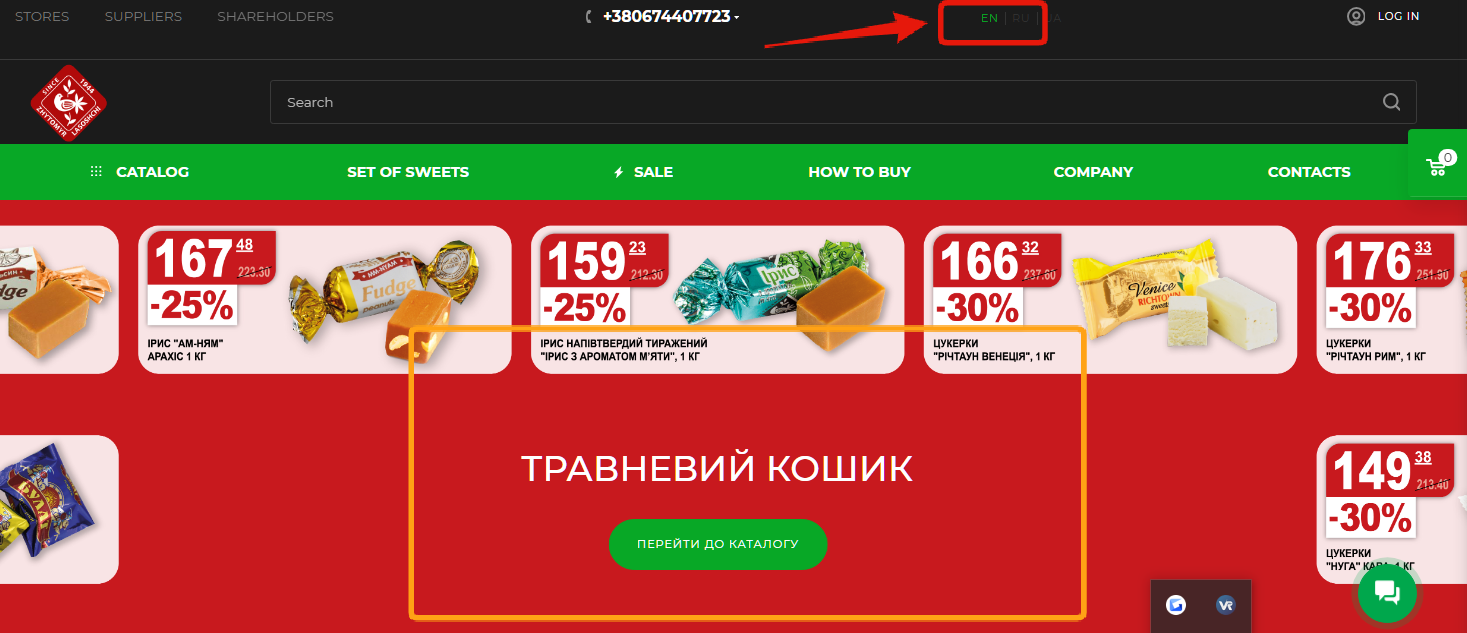Click the ПЕРЕЙТИ ДО КАТАЛОГУ button

(718, 544)
